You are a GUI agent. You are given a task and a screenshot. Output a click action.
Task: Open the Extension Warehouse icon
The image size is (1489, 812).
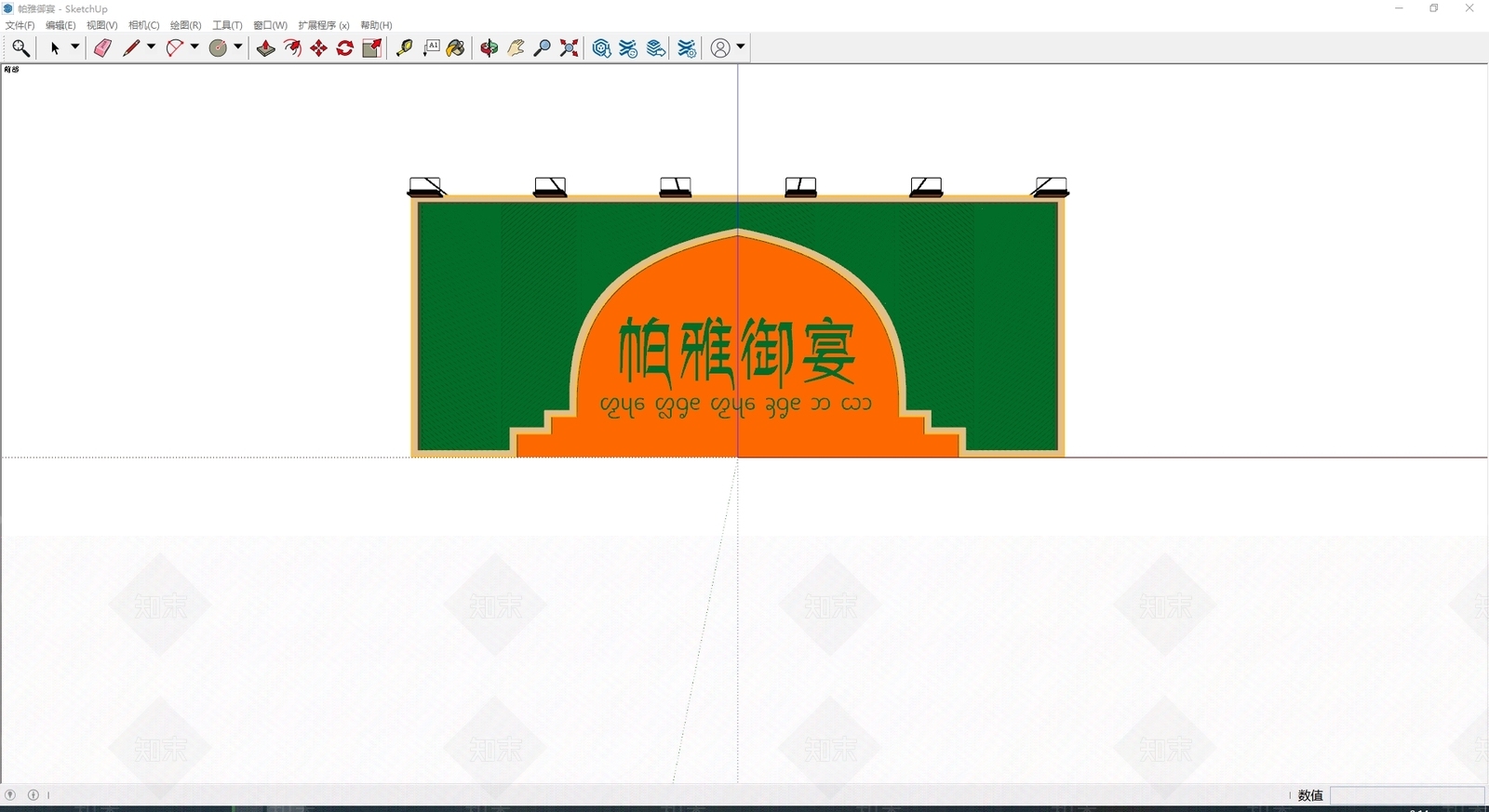[x=629, y=48]
